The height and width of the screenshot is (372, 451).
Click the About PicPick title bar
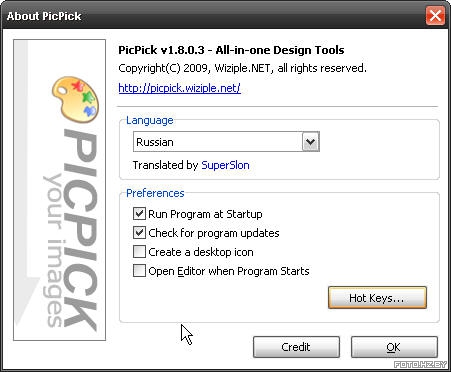point(213,16)
